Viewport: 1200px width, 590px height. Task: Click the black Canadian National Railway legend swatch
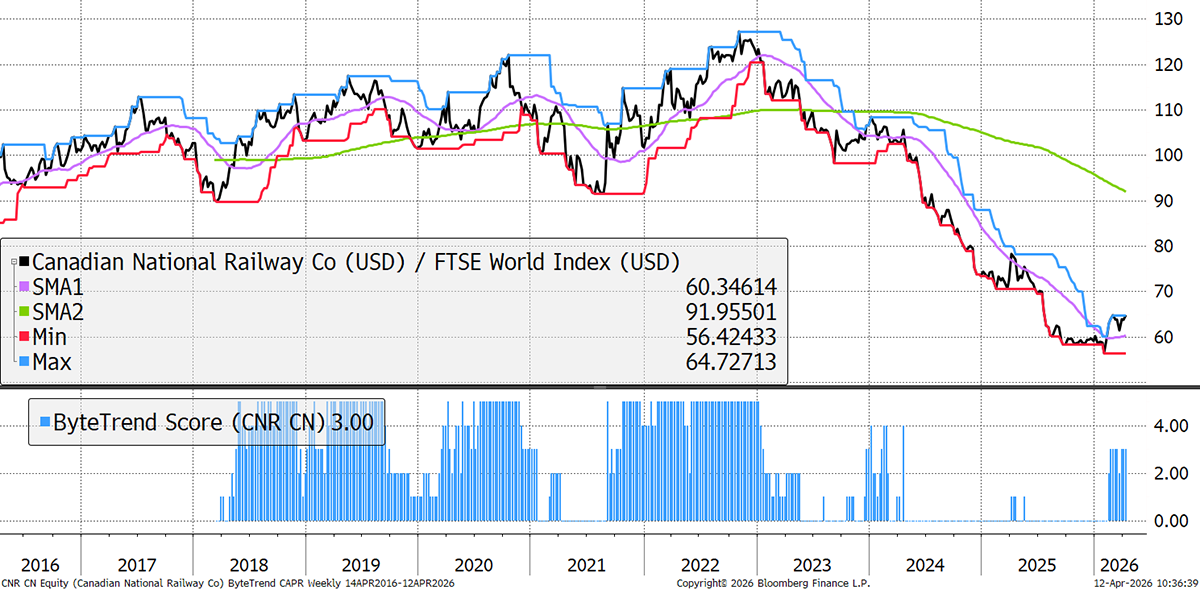point(26,262)
